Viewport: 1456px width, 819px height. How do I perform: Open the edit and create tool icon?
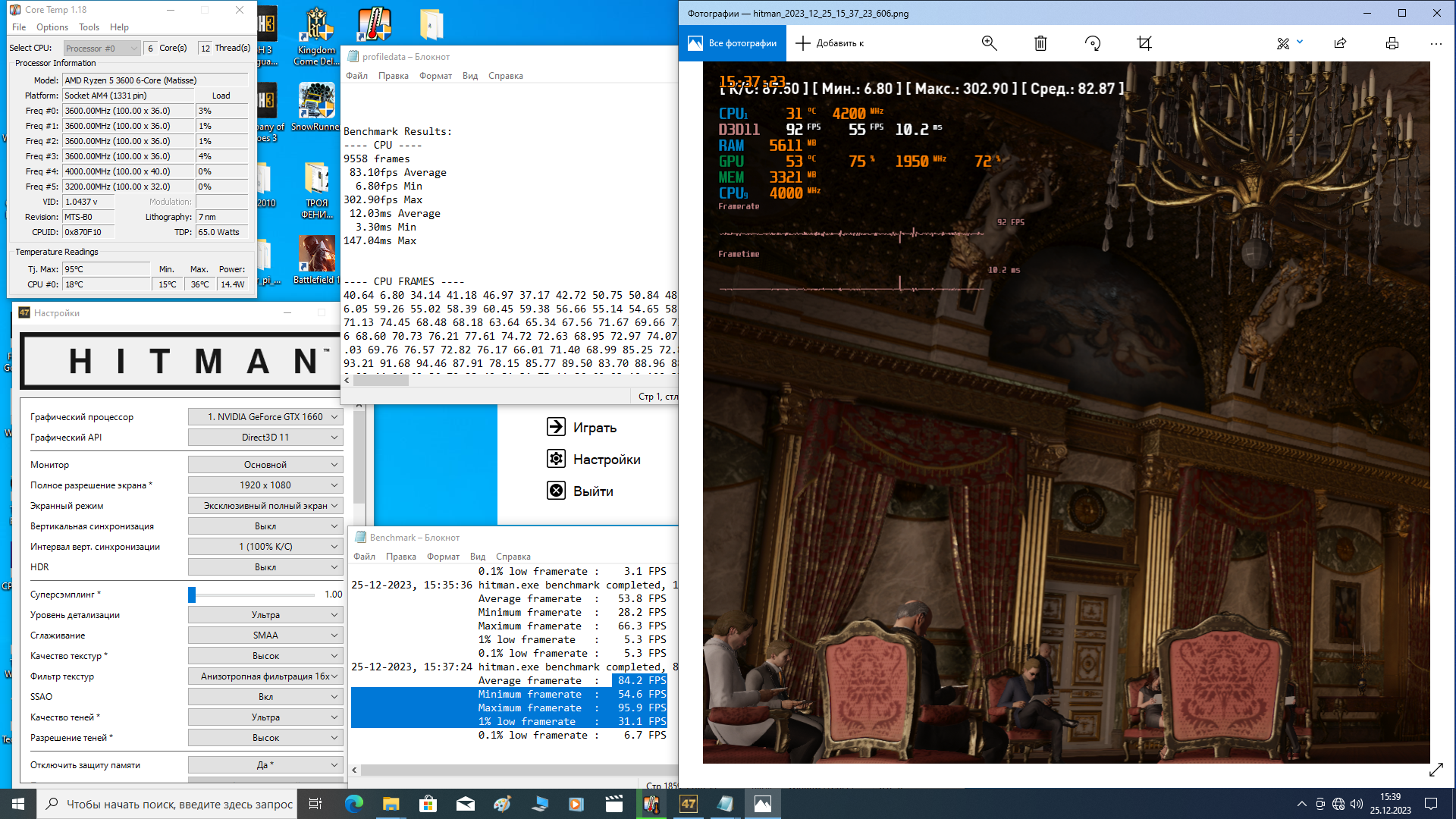pos(1283,43)
